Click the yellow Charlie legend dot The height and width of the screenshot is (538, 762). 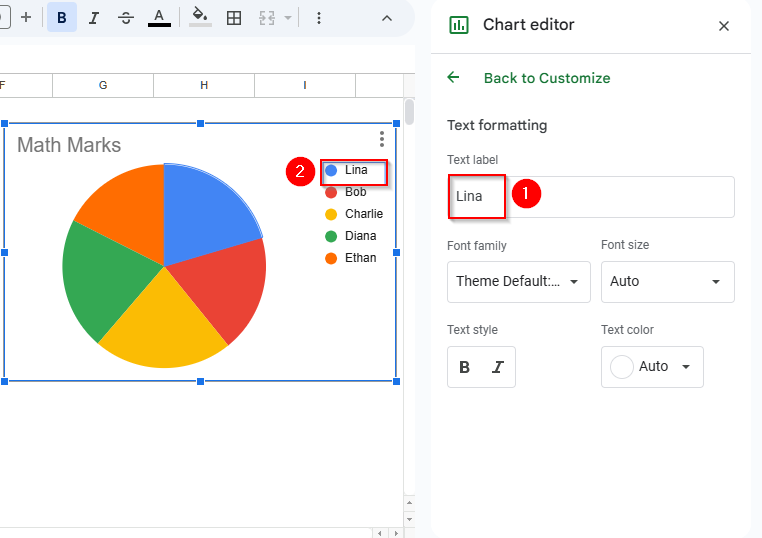coord(331,214)
